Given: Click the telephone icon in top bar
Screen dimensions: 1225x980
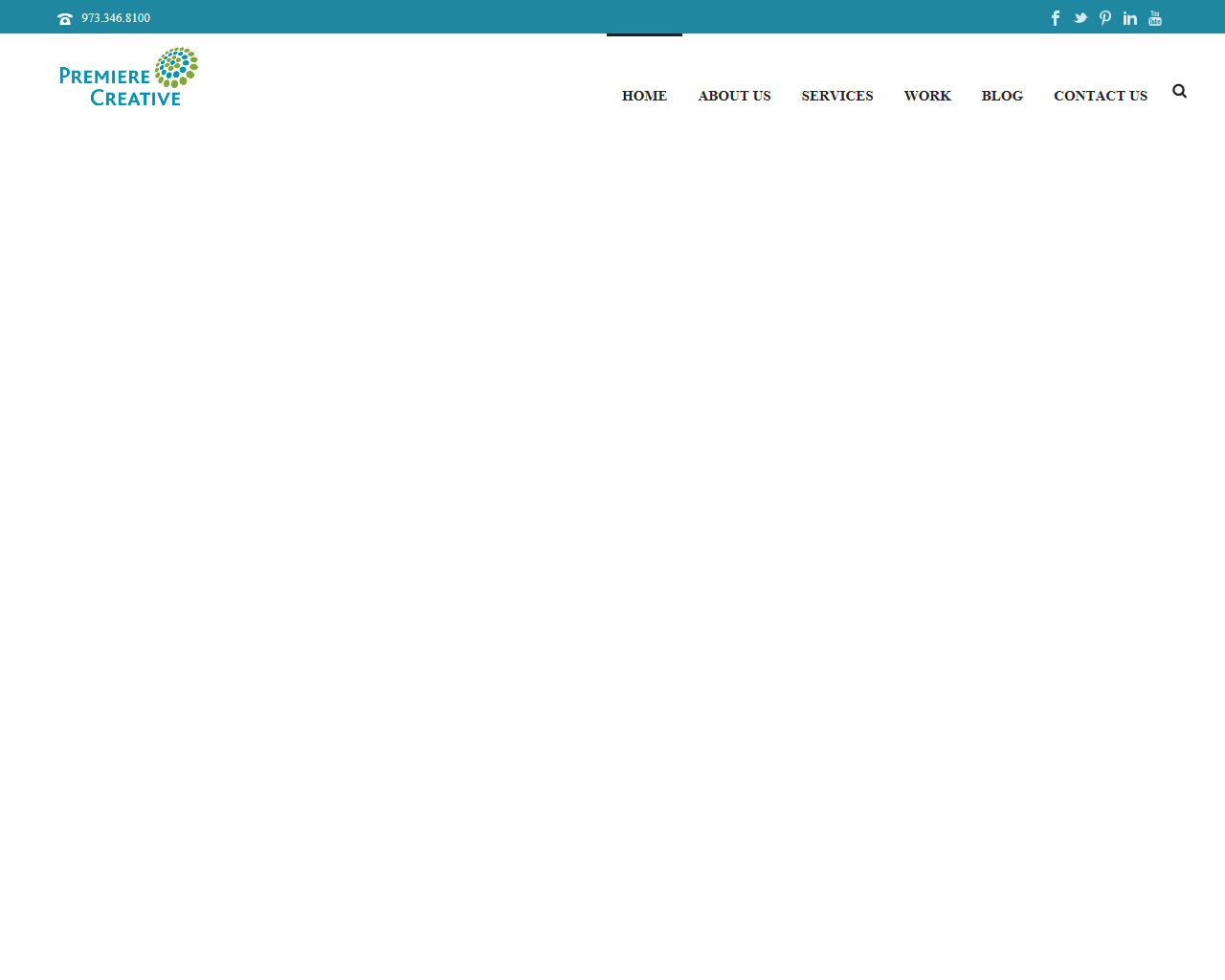Looking at the screenshot, I should tap(65, 19).
